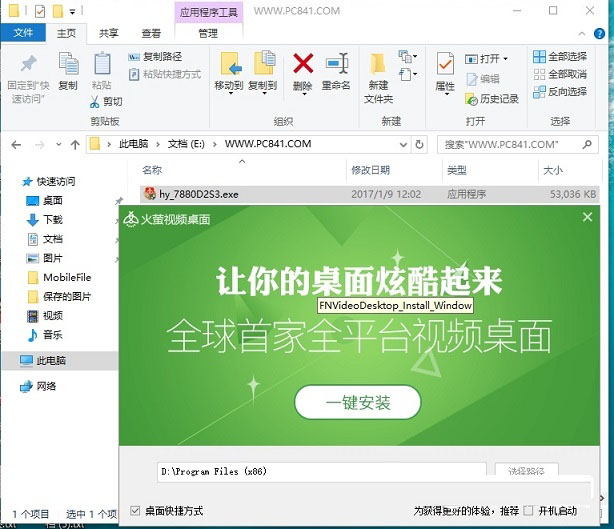
Task: Click the Rename (重命名) icon
Action: [x=337, y=63]
